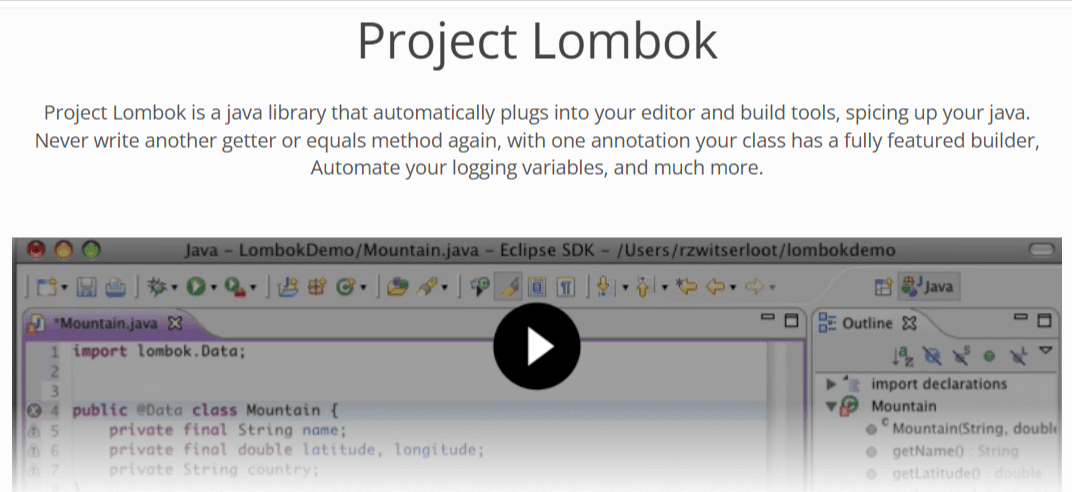Click the public @Data class Mountain line
The width and height of the screenshot is (1072, 492).
(x=206, y=411)
